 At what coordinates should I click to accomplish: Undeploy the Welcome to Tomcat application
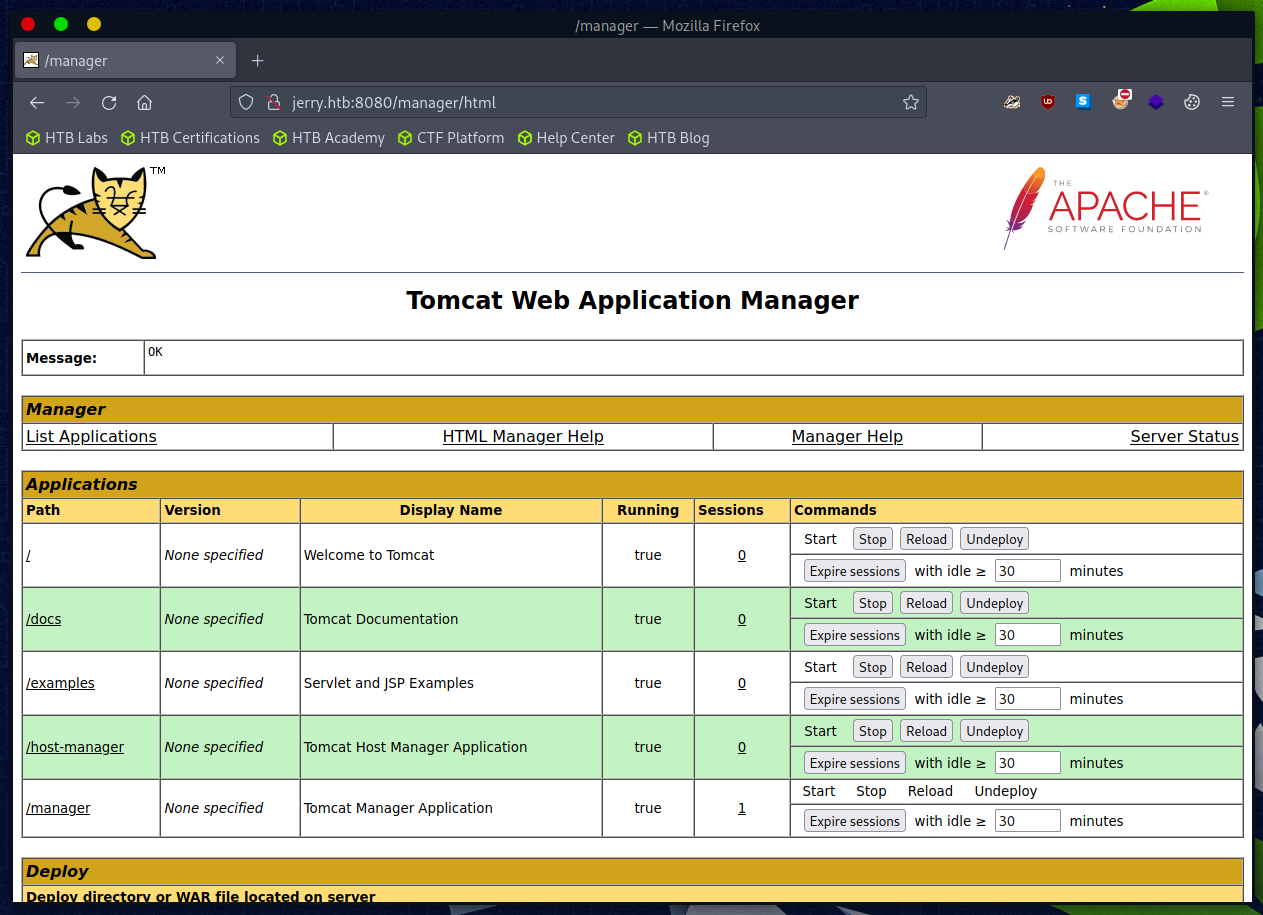click(995, 539)
